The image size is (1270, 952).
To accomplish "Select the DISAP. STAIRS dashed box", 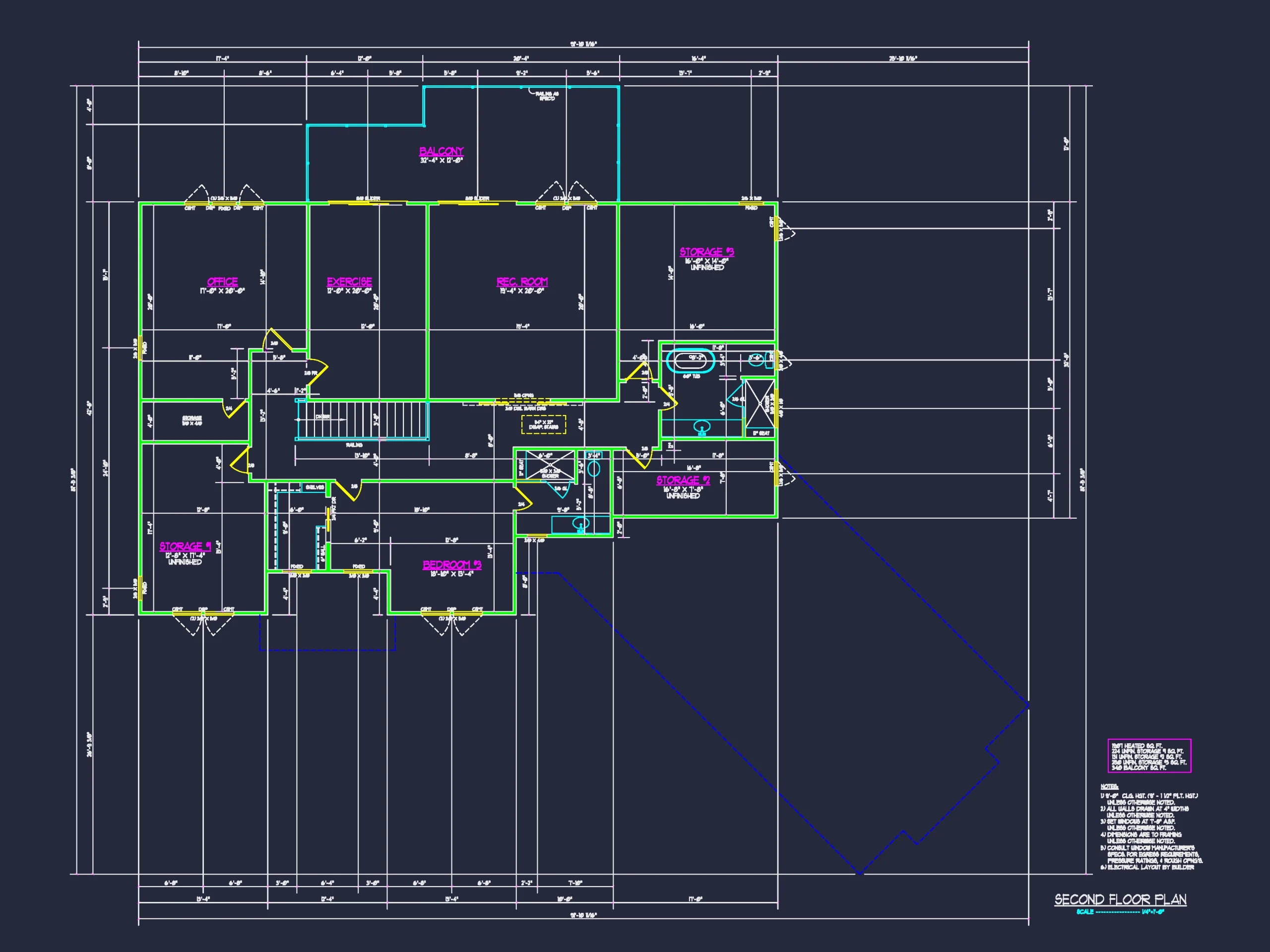I will tap(543, 424).
